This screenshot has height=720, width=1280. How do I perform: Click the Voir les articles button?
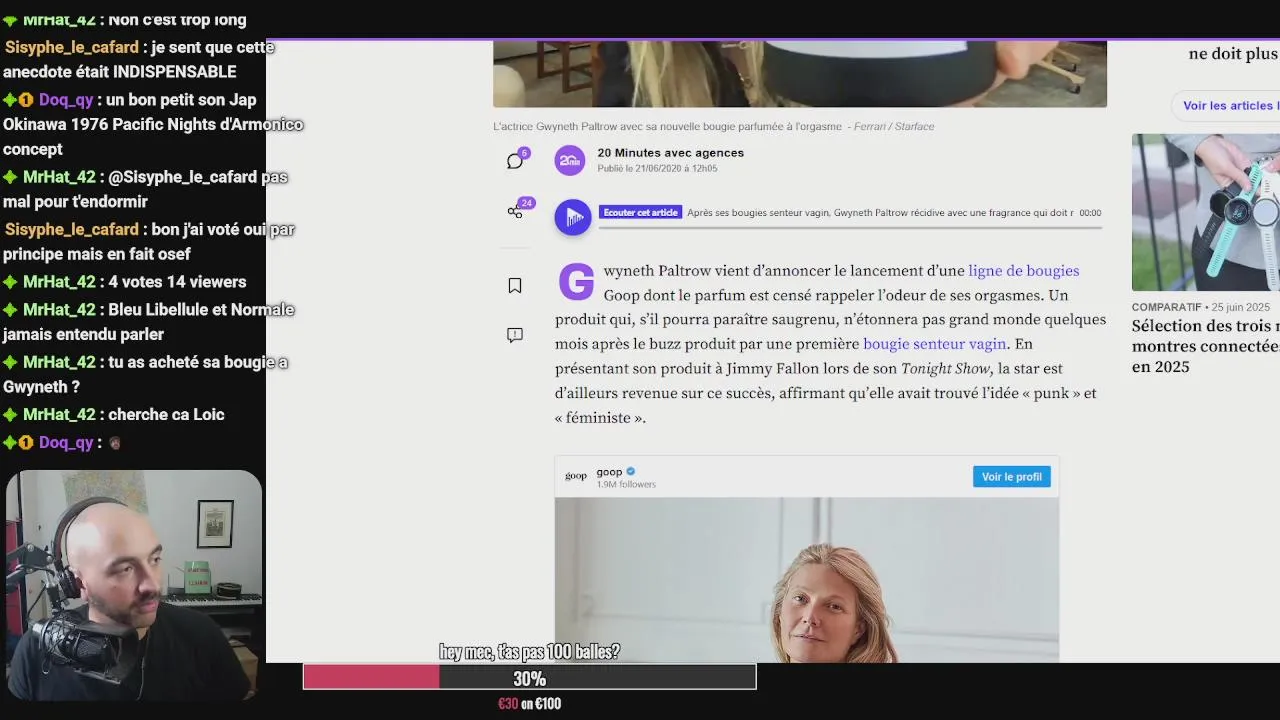pos(1228,106)
